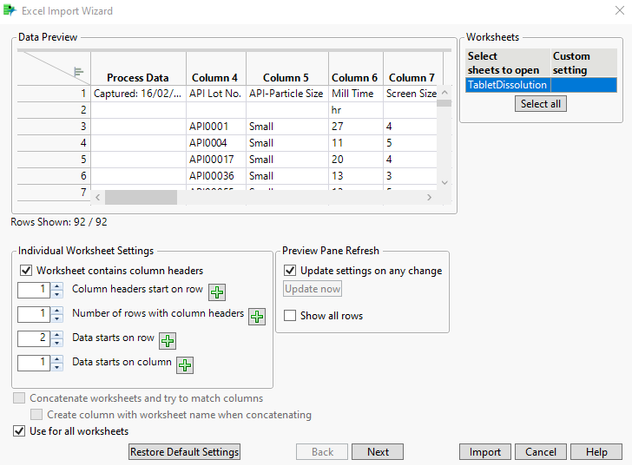Screen dimensions: 632x465
Task: Click the Column 5 header in preview
Action: click(x=286, y=78)
